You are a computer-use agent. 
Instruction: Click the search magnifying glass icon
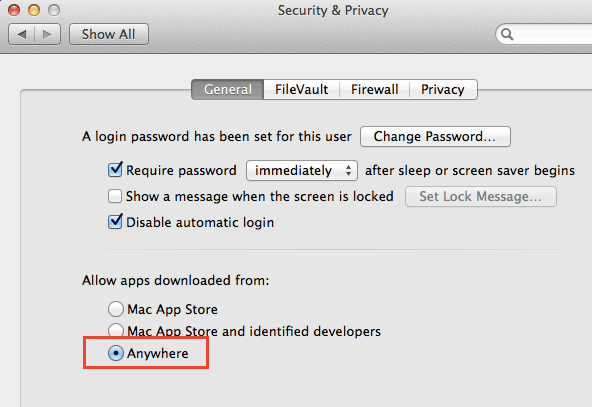point(507,34)
